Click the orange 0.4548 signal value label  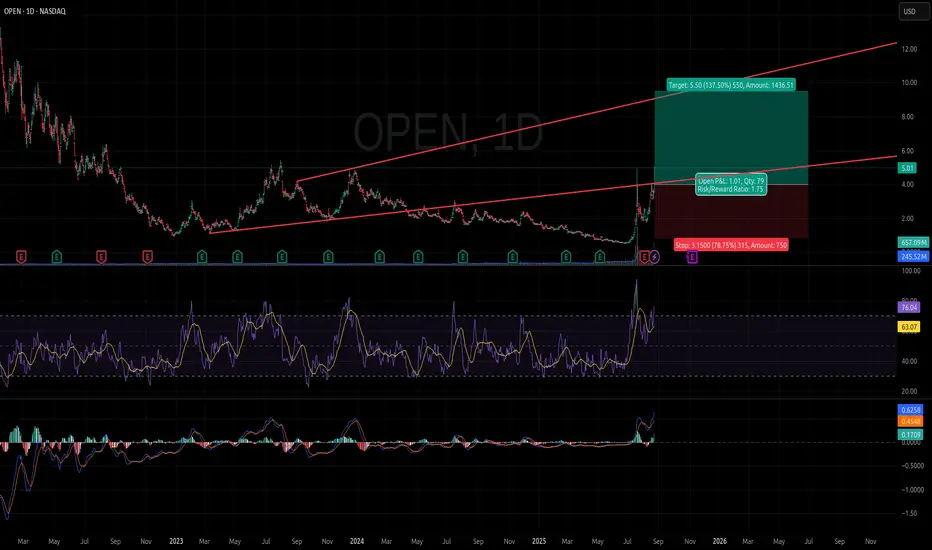coord(911,422)
